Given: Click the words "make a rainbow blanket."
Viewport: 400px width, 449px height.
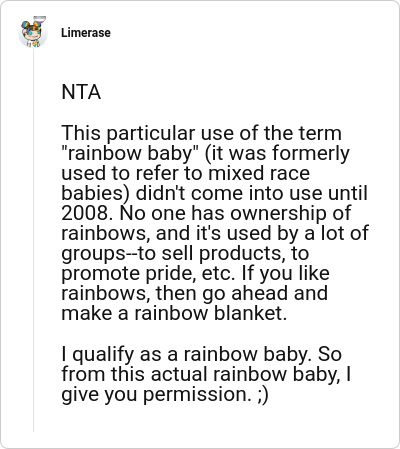Looking at the screenshot, I should point(174,313).
